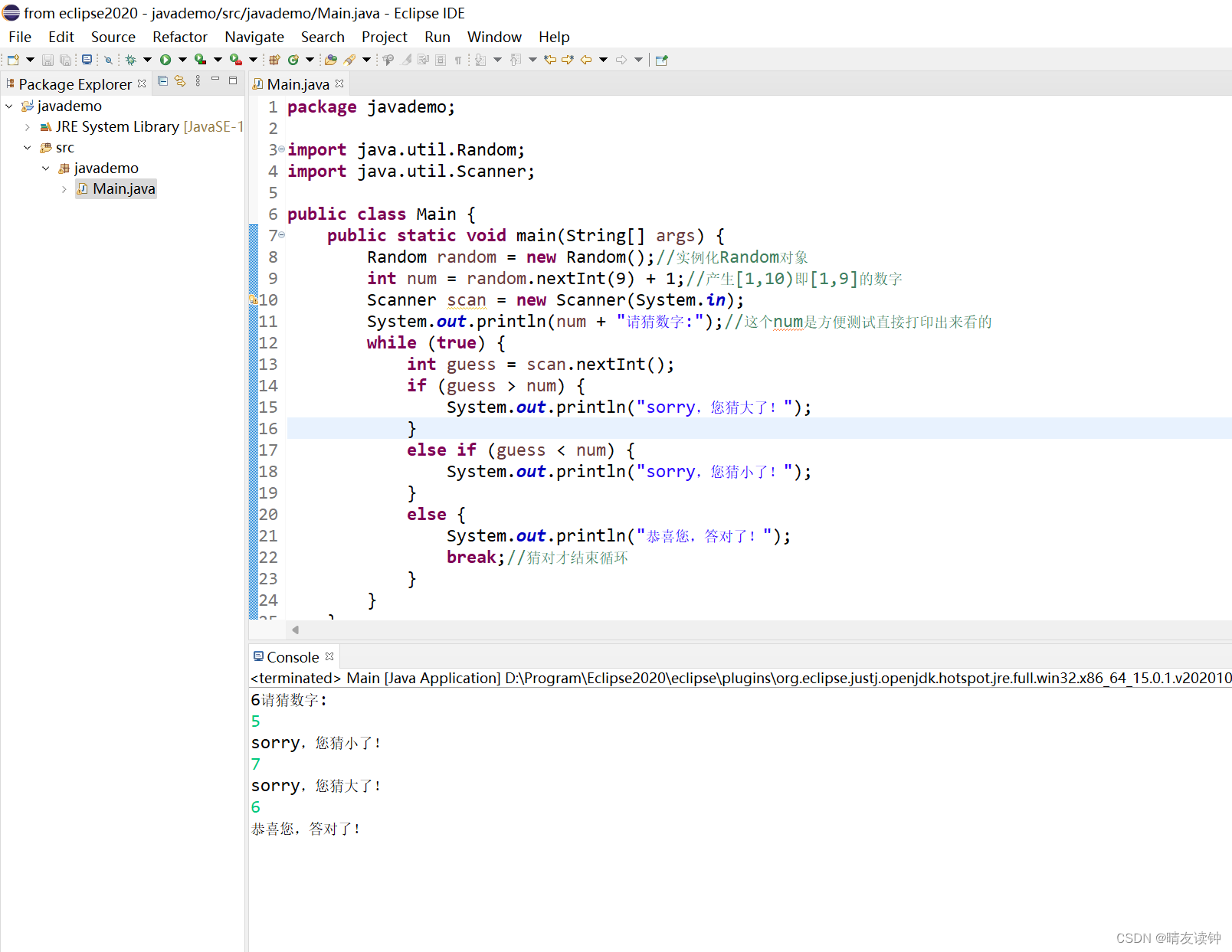This screenshot has width=1232, height=952.
Task: Click the External Tools run icon
Action: point(235,59)
